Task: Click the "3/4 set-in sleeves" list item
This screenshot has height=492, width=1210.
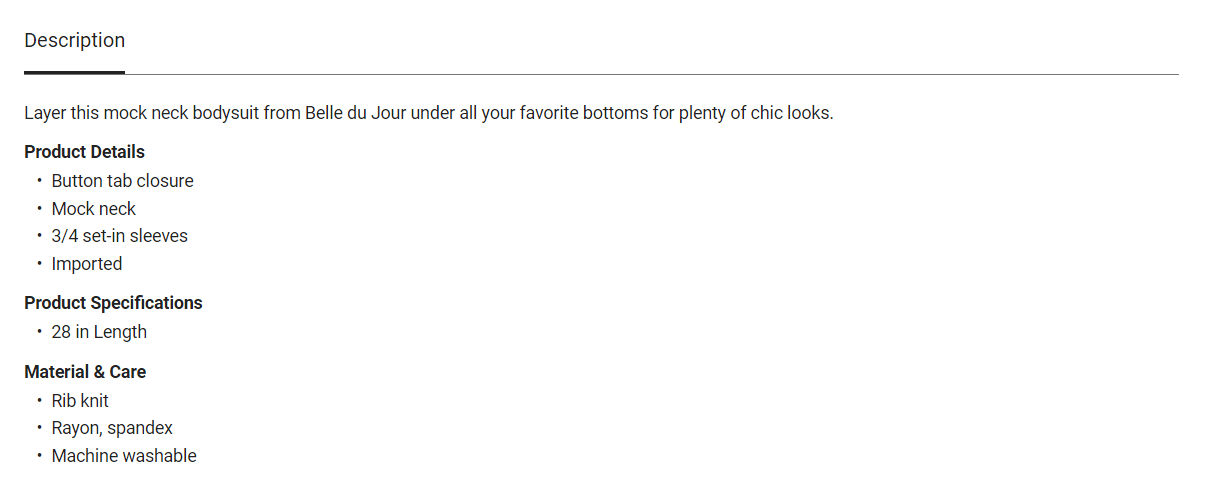Action: (x=120, y=236)
